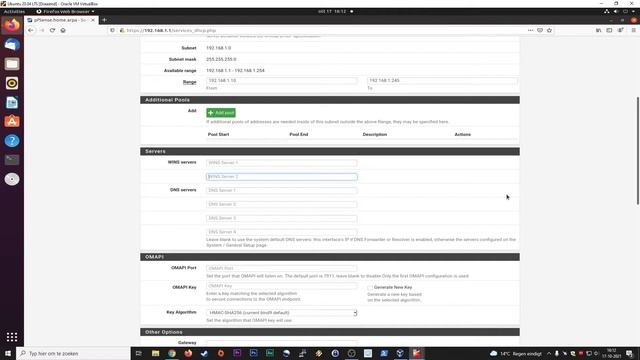Screen dimensions: 640x360
Task: Launch Rhythmbox from the dock
Action: [x=12, y=83]
